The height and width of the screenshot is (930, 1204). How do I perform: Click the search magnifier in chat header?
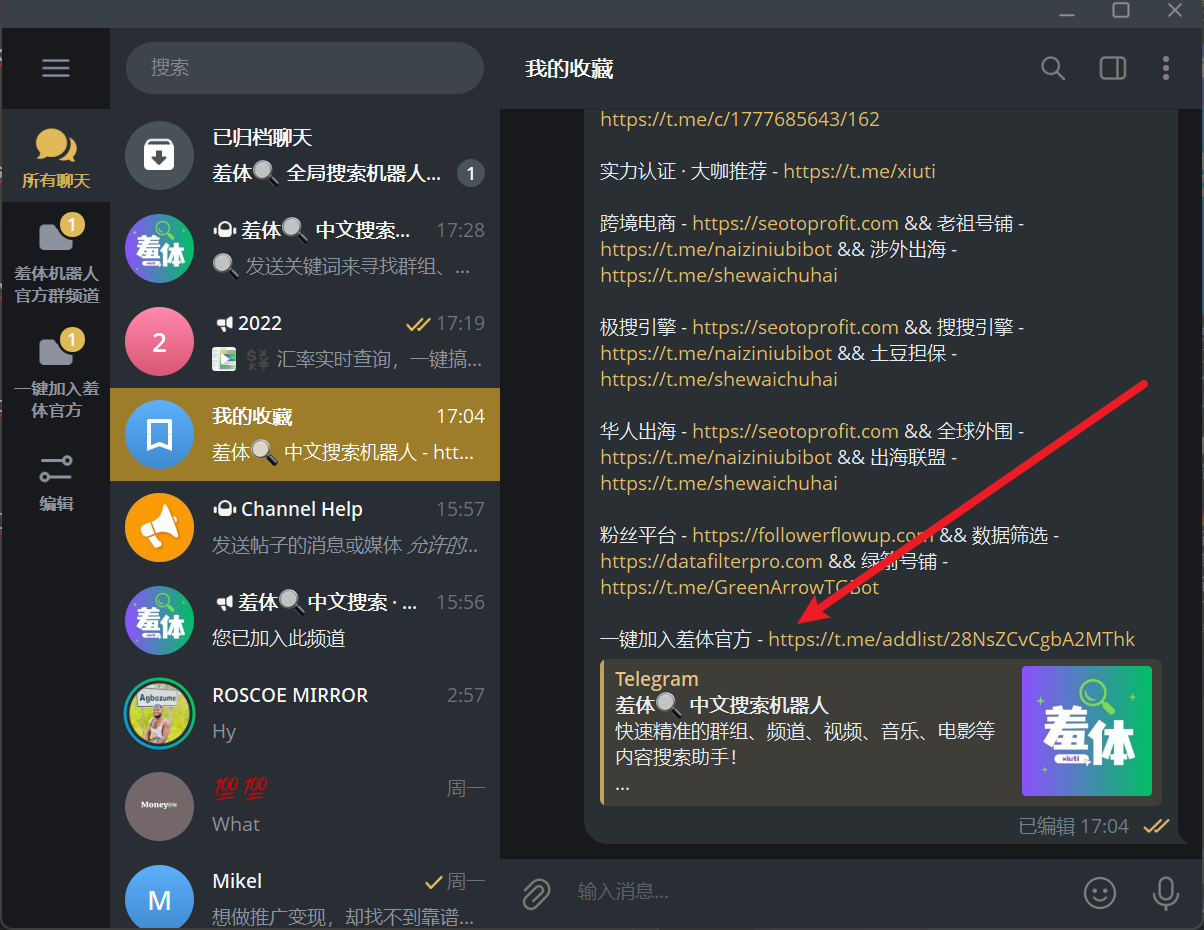1053,68
